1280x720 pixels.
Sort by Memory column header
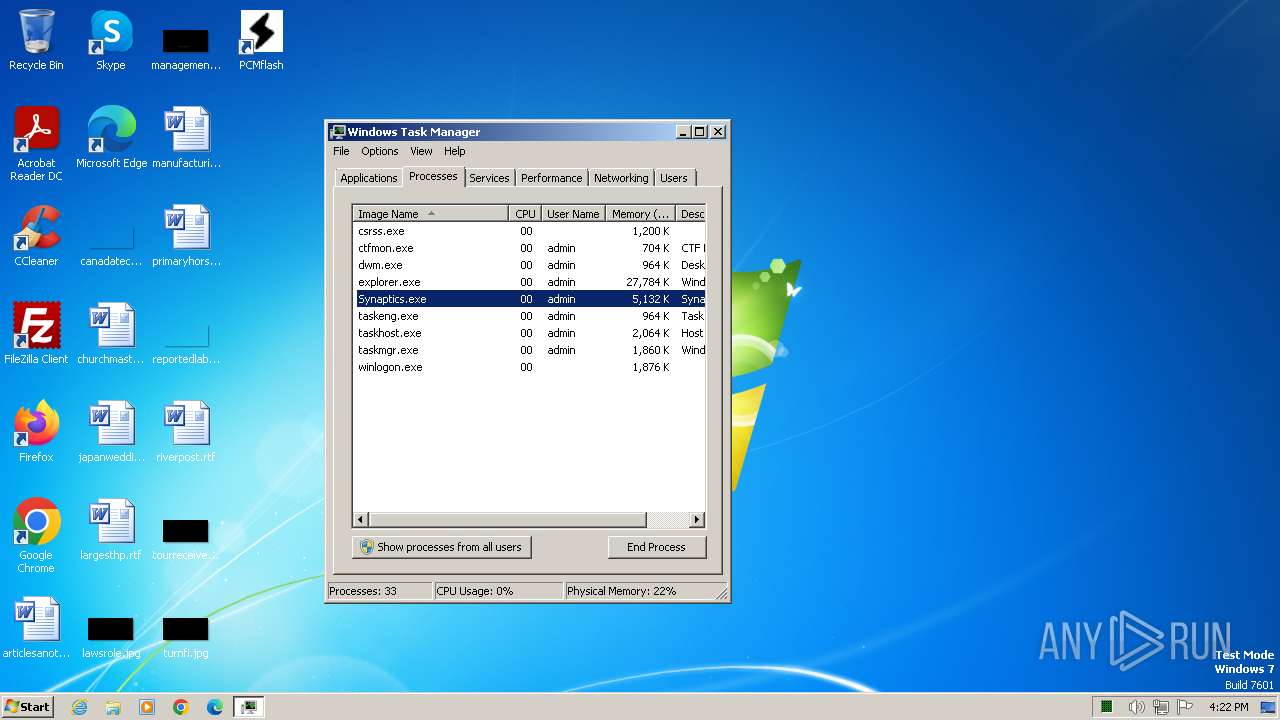point(640,214)
